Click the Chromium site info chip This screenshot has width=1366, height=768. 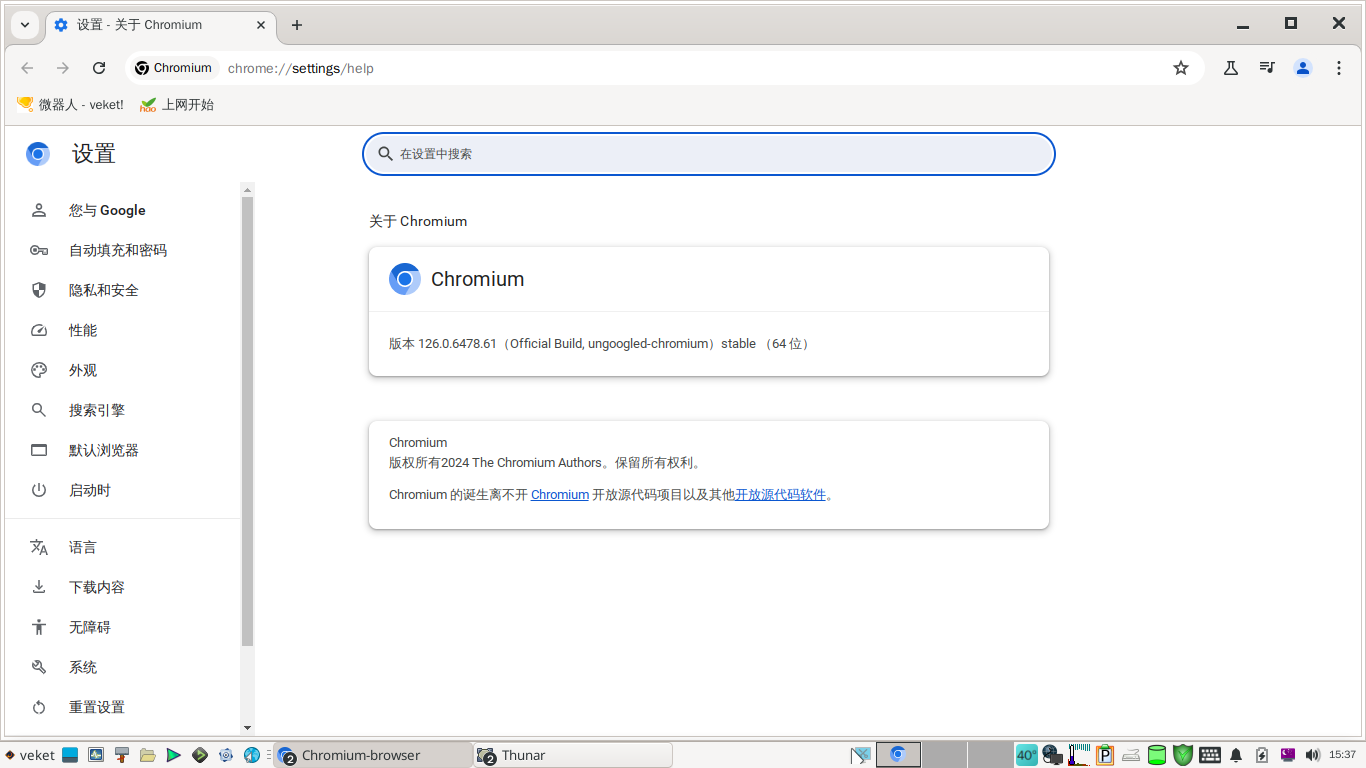(174, 68)
